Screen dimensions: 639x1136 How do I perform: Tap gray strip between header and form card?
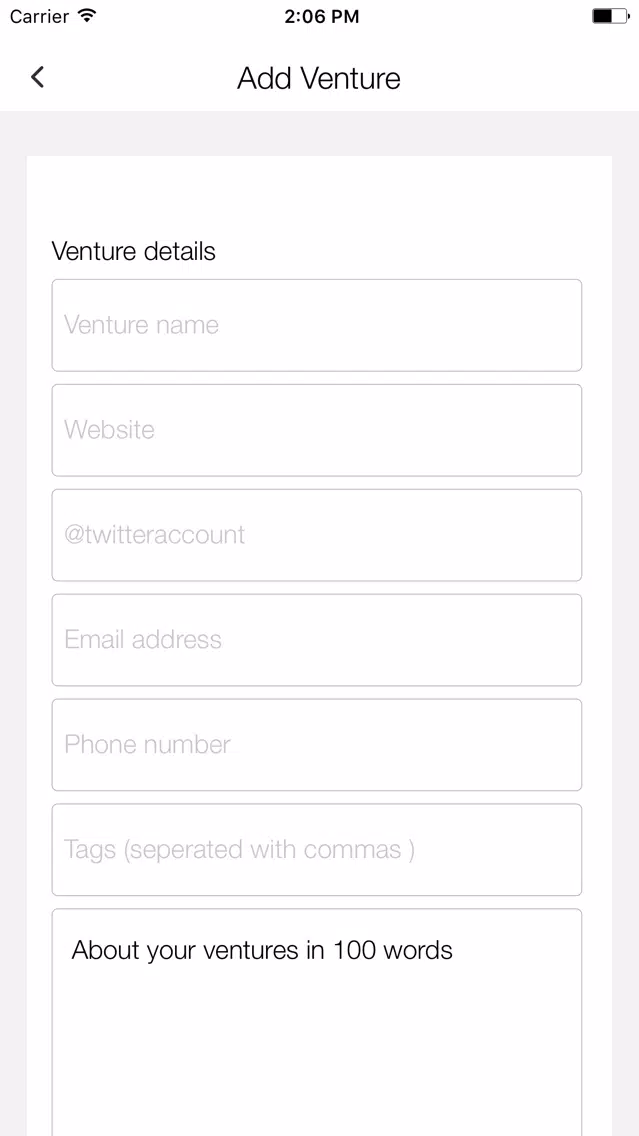(x=319, y=133)
